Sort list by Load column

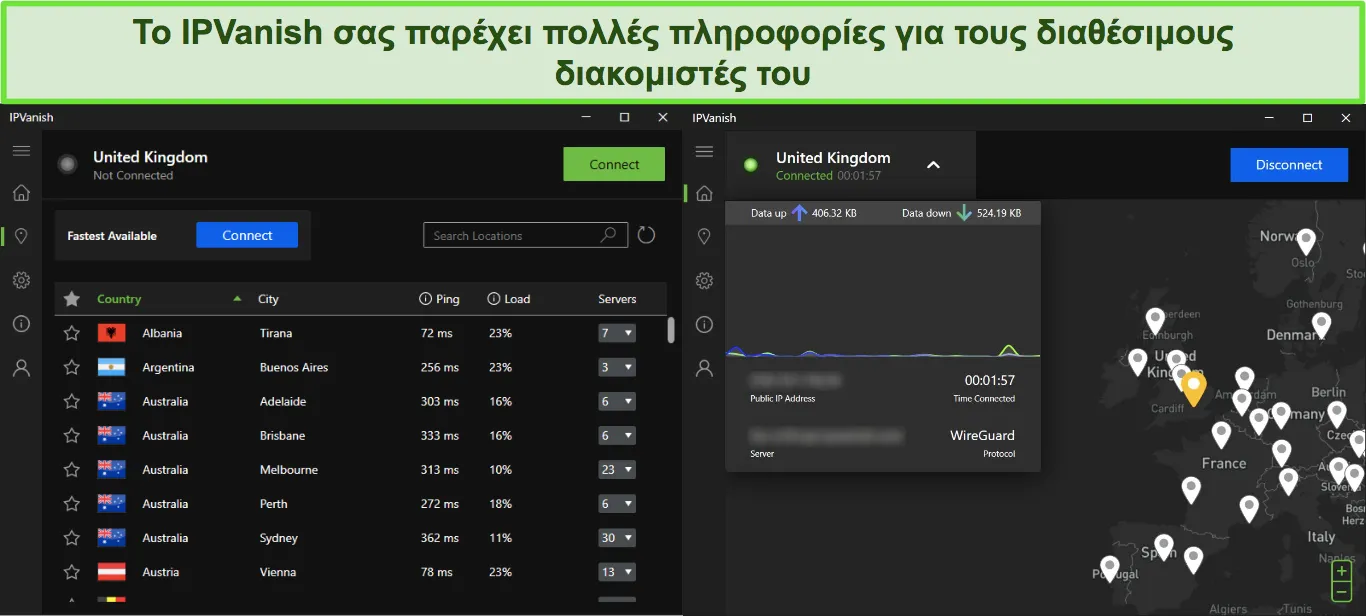pos(517,299)
